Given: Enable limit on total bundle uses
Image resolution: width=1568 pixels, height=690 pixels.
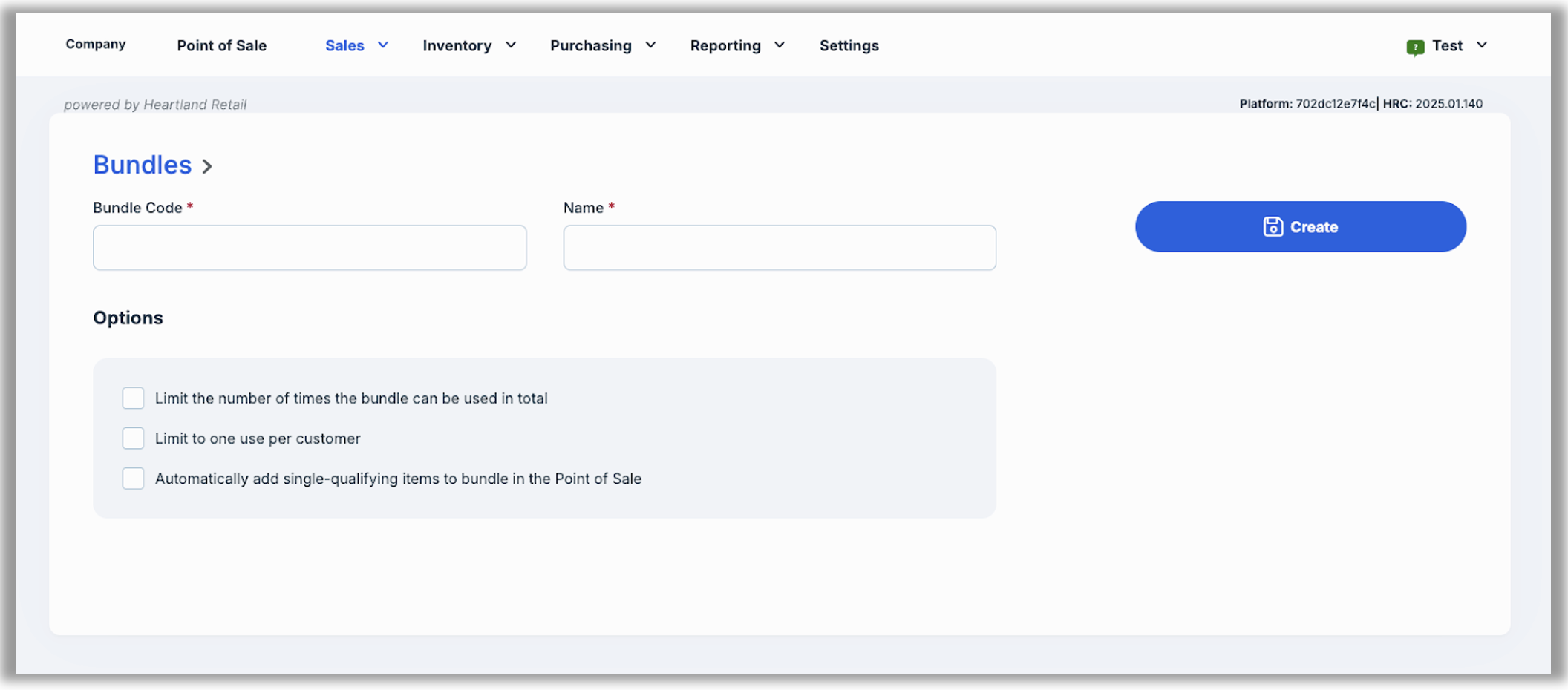Looking at the screenshot, I should 134,398.
